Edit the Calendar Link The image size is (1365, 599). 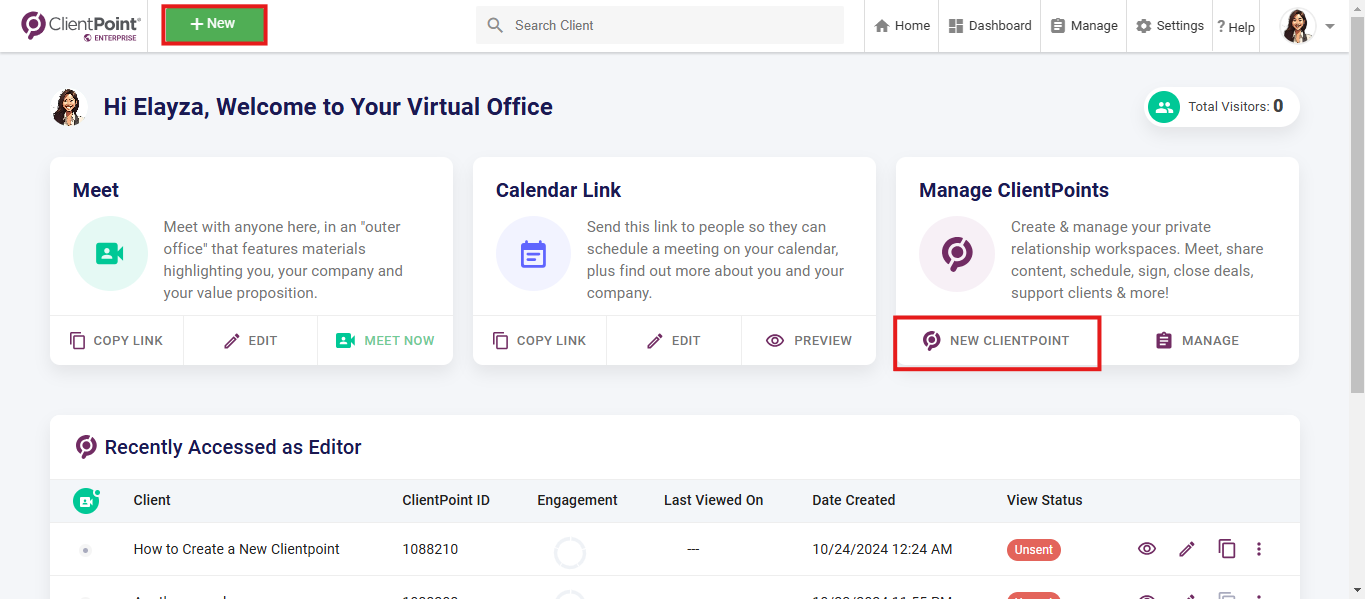click(673, 341)
